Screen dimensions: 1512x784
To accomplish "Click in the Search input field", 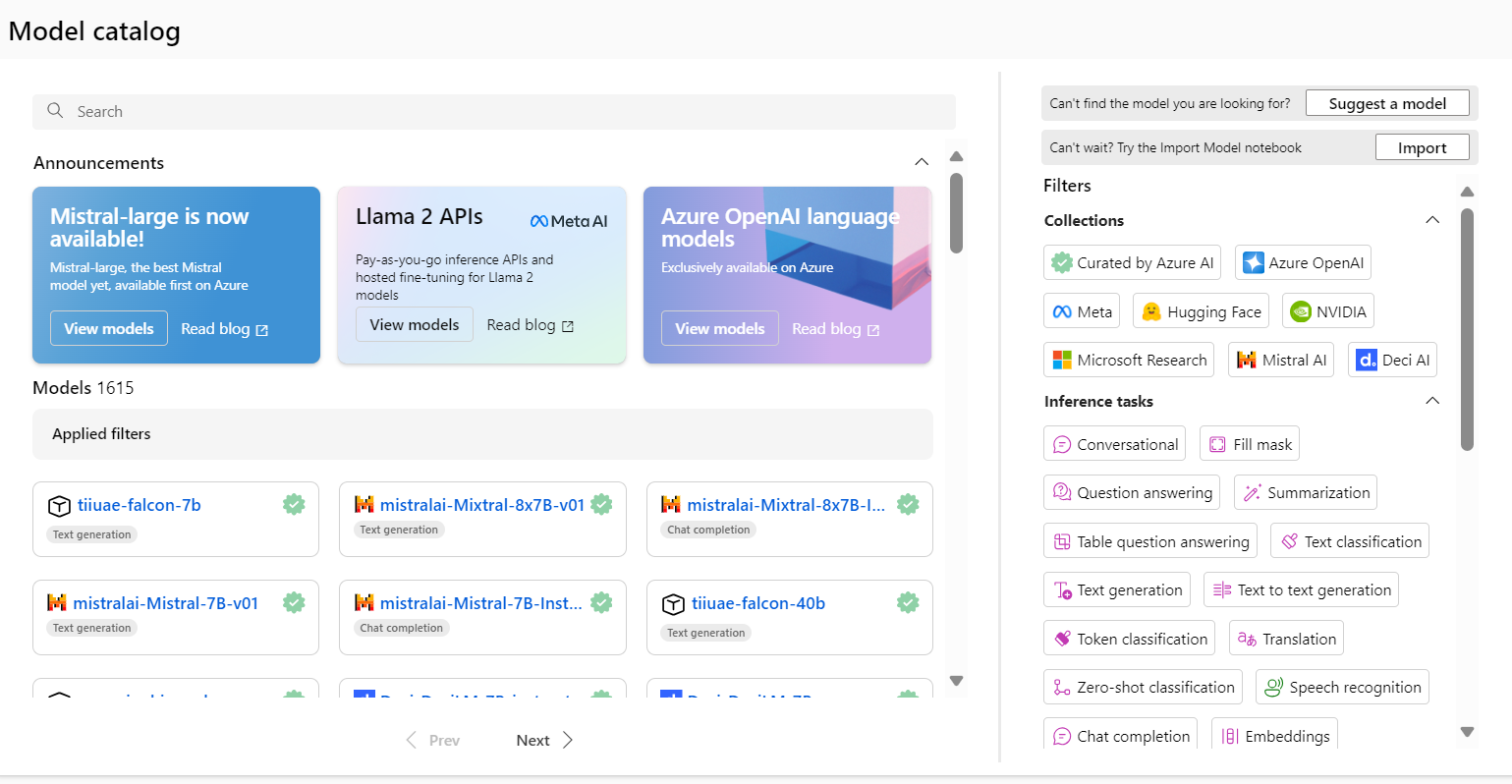I will click(x=494, y=111).
